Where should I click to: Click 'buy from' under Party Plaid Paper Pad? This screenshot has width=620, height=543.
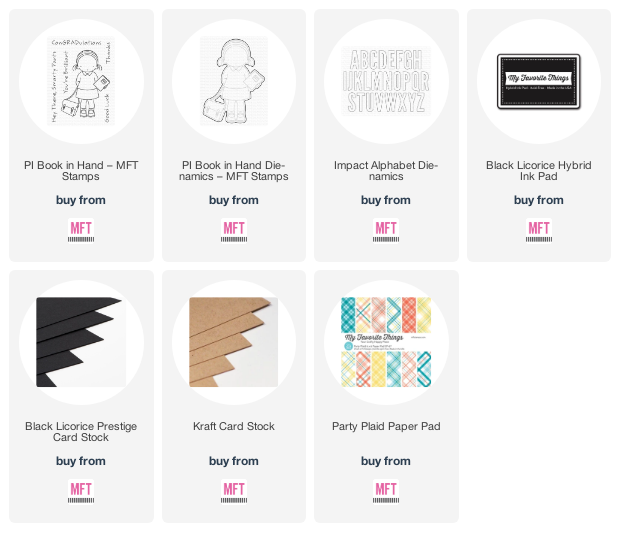pos(386,461)
